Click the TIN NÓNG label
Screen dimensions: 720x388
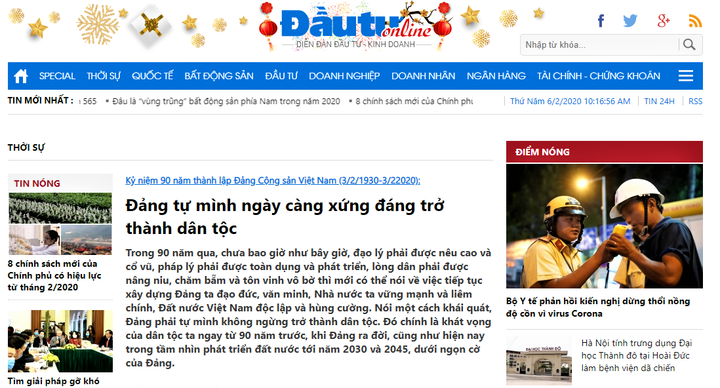pos(37,183)
